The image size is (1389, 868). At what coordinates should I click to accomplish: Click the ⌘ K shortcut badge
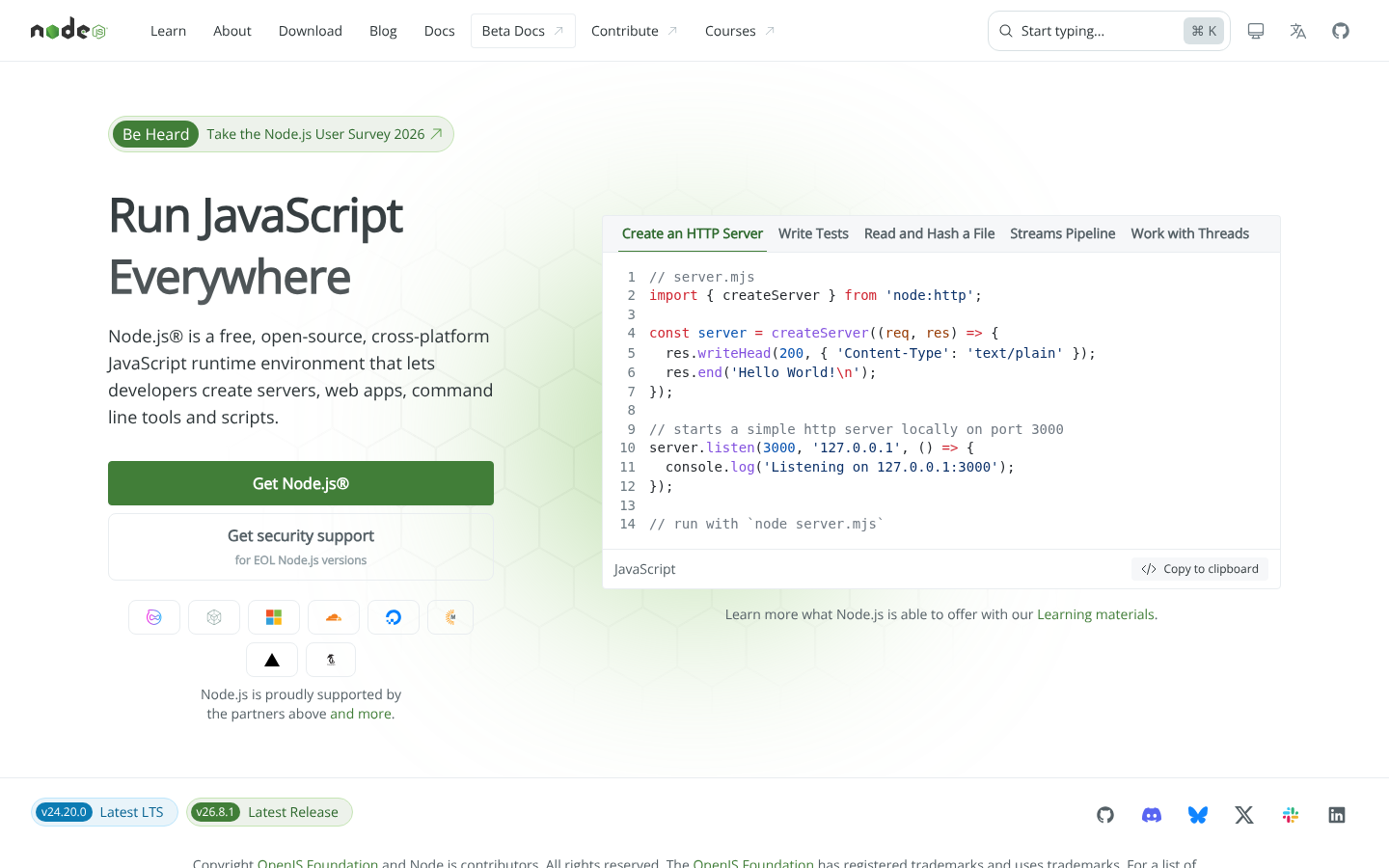coord(1204,31)
